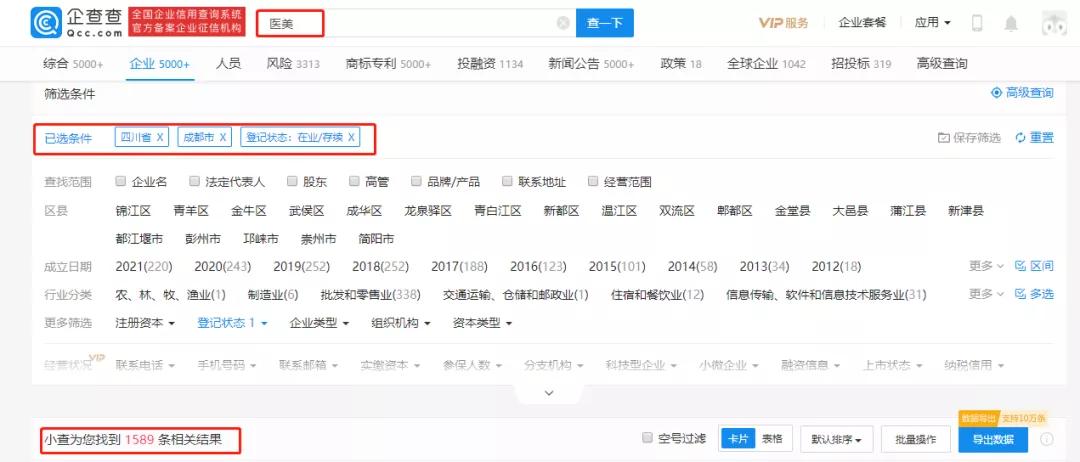Collapse the filter panel with the chevron
This screenshot has height=462, width=1080.
pos(549,393)
